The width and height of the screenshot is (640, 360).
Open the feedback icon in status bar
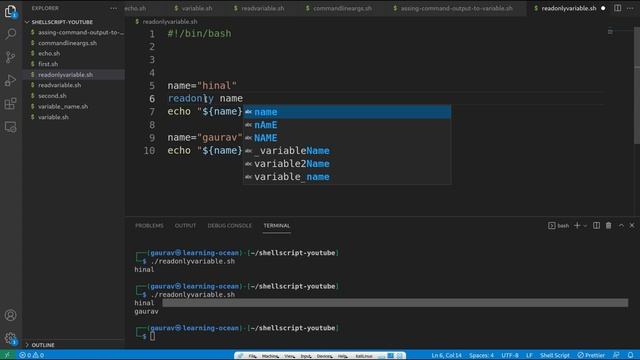coord(616,355)
